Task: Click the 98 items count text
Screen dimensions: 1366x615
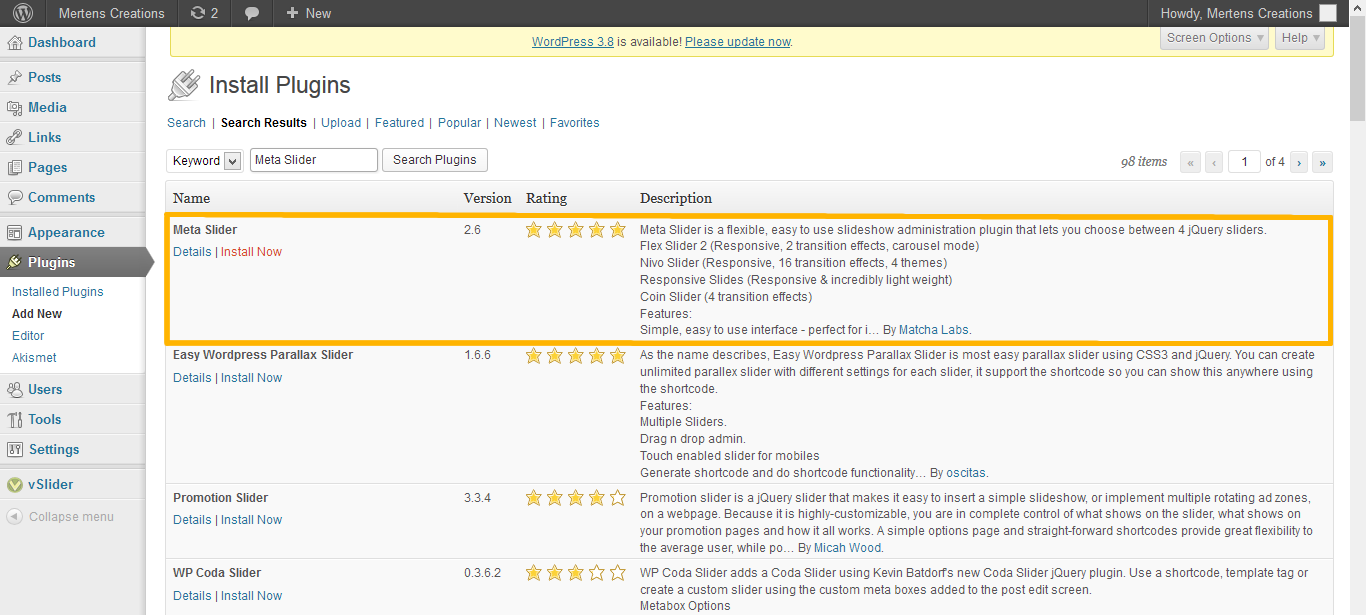Action: coord(1144,161)
